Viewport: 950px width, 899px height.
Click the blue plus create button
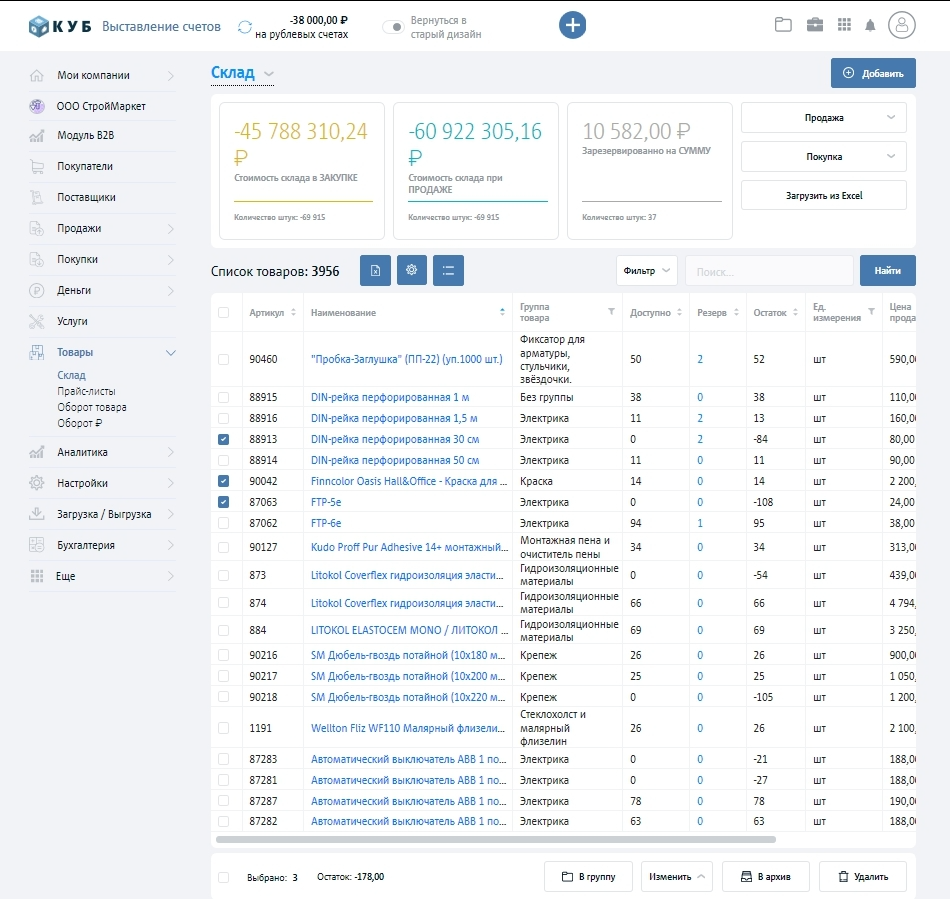click(572, 26)
